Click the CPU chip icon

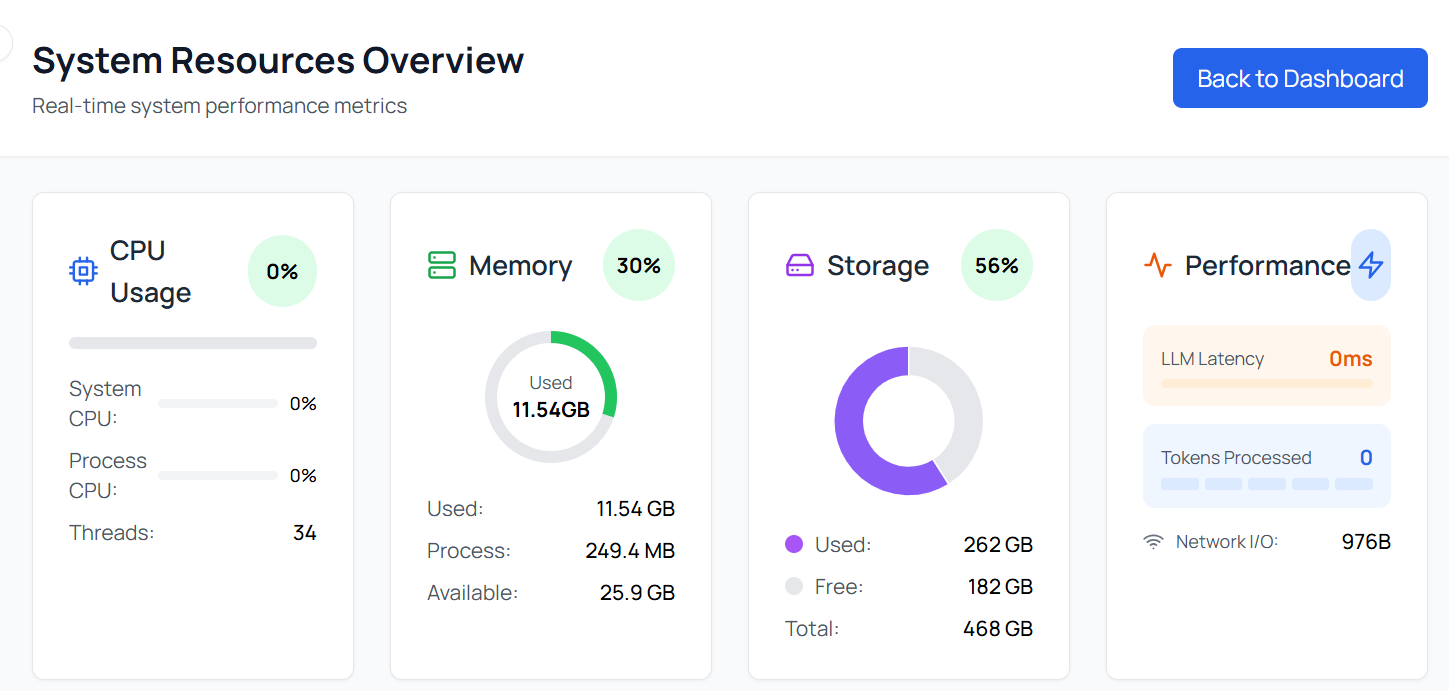click(x=83, y=271)
